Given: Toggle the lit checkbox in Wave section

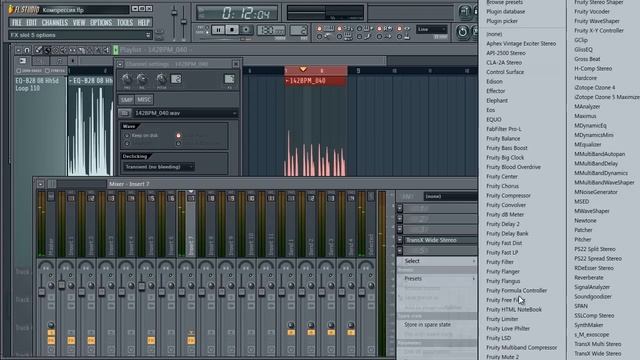Looking at the screenshot, I should click(x=178, y=135).
